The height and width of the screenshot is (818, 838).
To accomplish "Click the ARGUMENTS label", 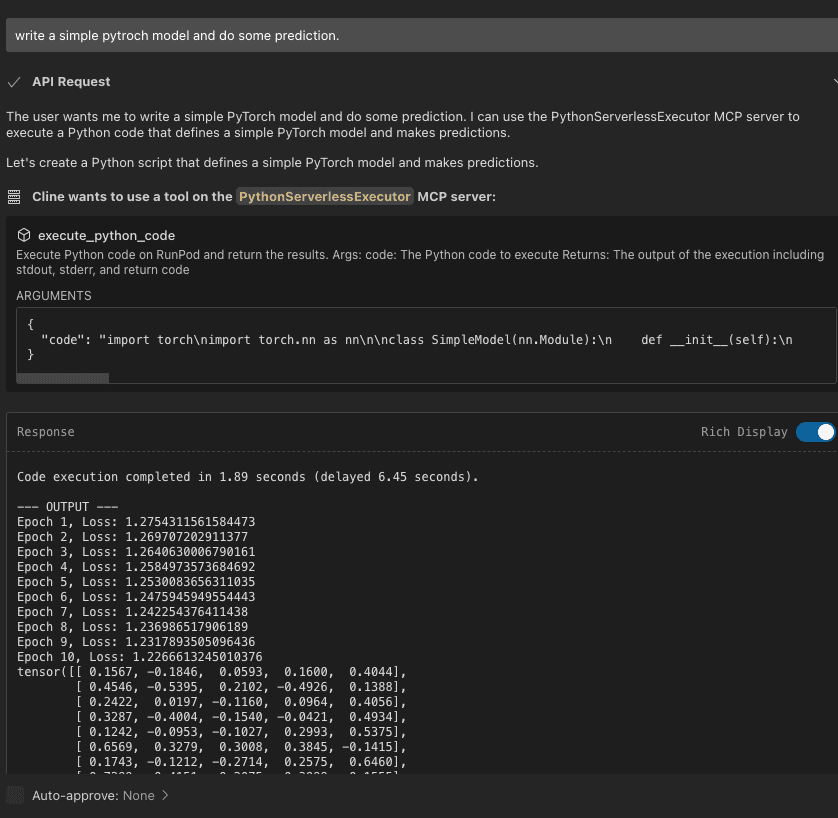I will pos(53,296).
